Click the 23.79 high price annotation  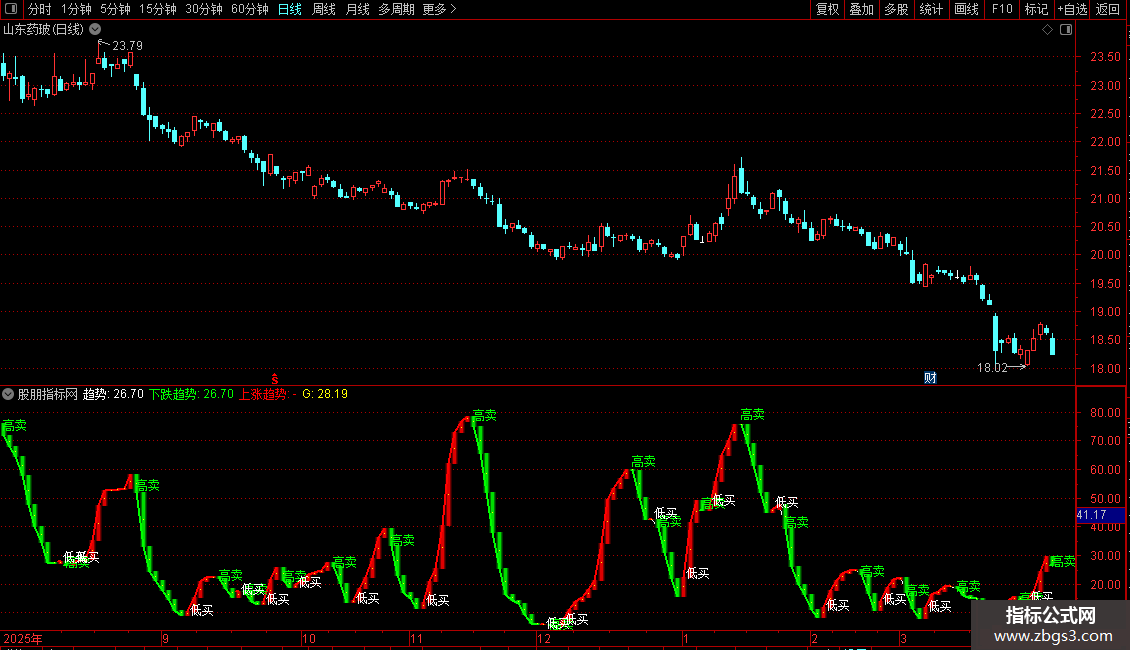[x=128, y=46]
